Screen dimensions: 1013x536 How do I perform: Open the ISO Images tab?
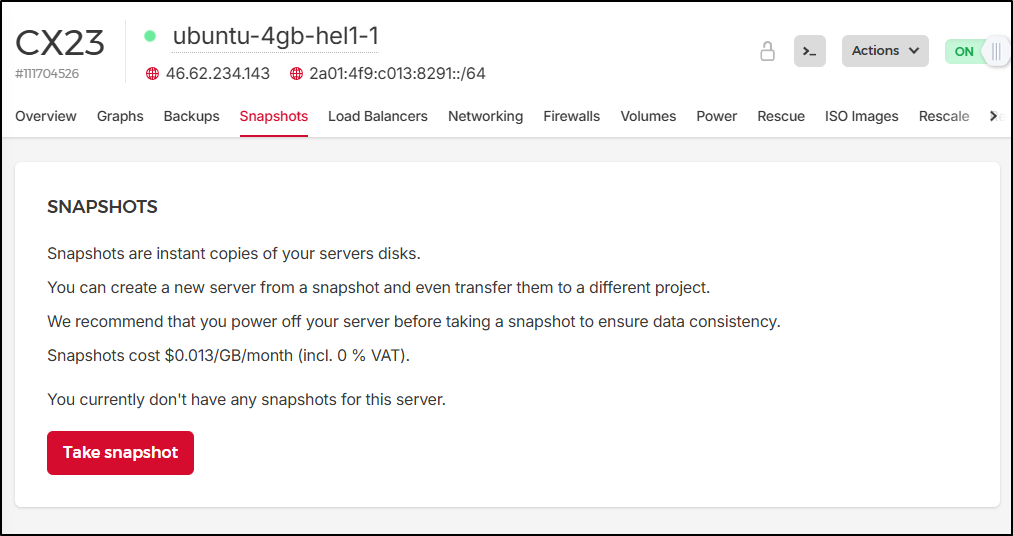point(861,116)
